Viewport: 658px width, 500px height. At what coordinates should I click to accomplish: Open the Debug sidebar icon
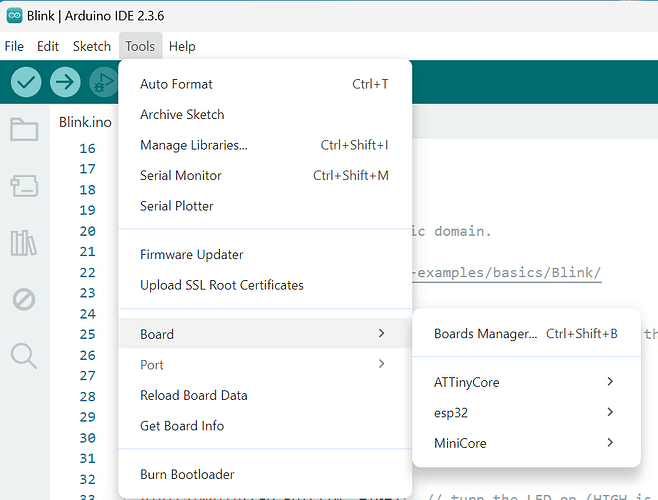tap(24, 298)
